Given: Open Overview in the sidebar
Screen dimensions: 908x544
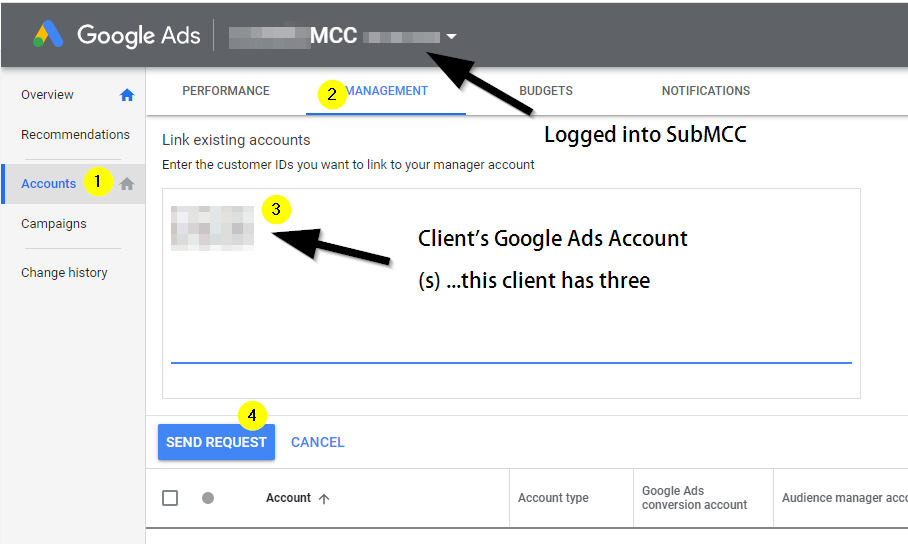Looking at the screenshot, I should (47, 94).
